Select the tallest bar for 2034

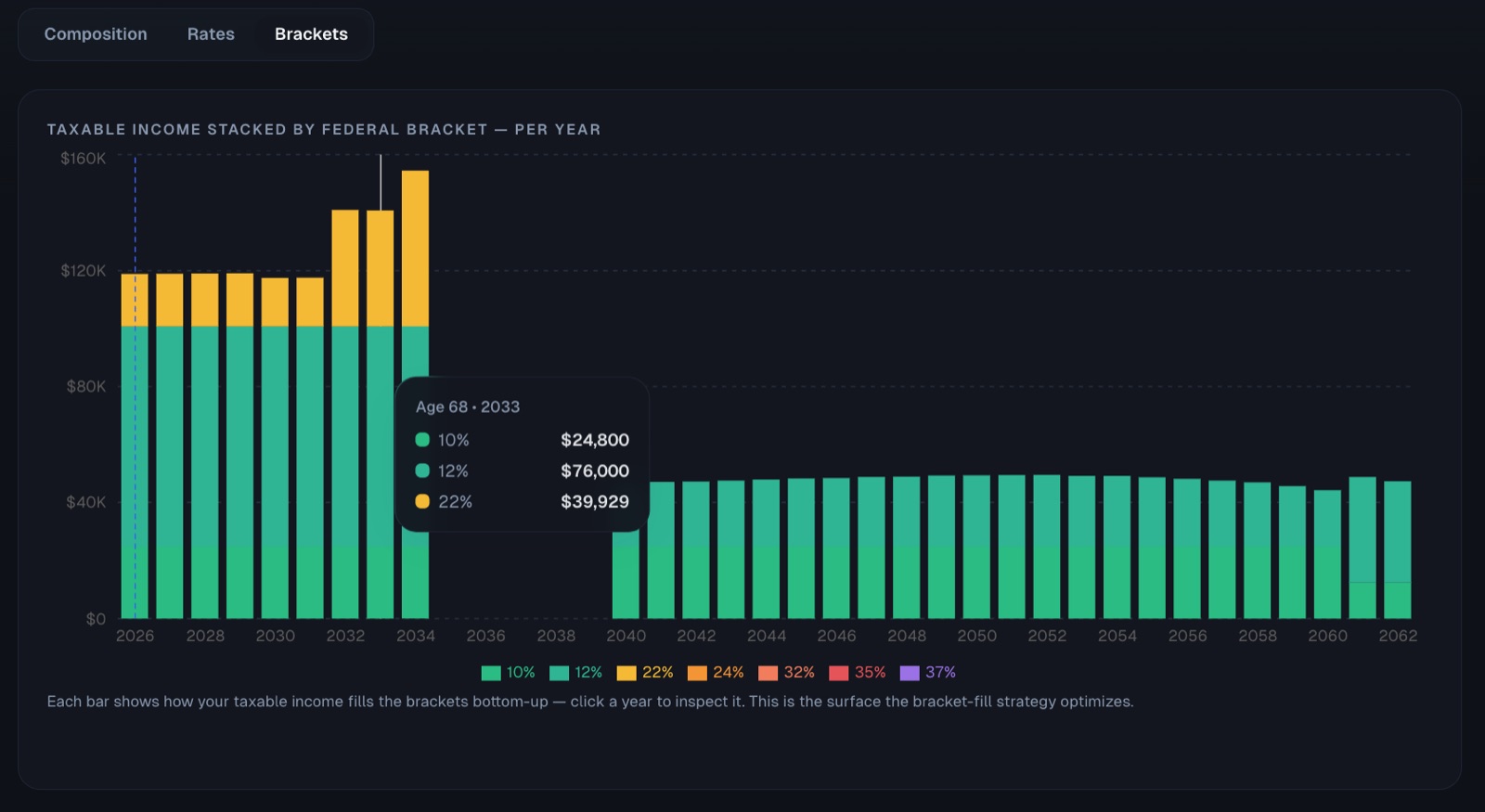coord(415,394)
